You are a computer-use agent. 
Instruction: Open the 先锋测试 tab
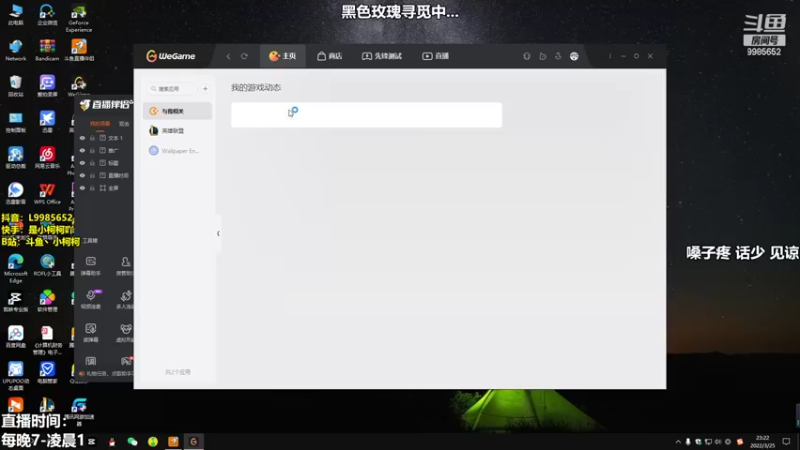click(x=382, y=56)
